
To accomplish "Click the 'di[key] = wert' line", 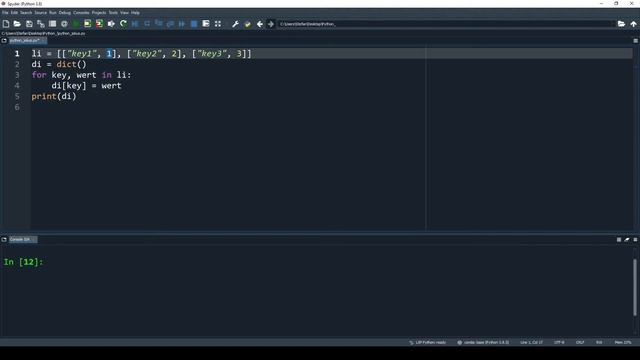I will tap(87, 86).
